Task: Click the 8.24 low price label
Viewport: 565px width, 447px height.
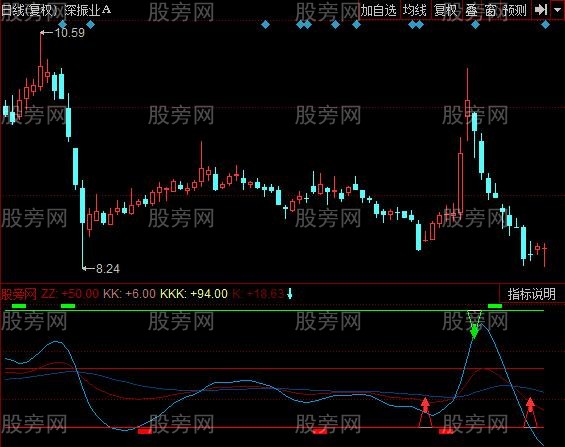Action: click(108, 269)
